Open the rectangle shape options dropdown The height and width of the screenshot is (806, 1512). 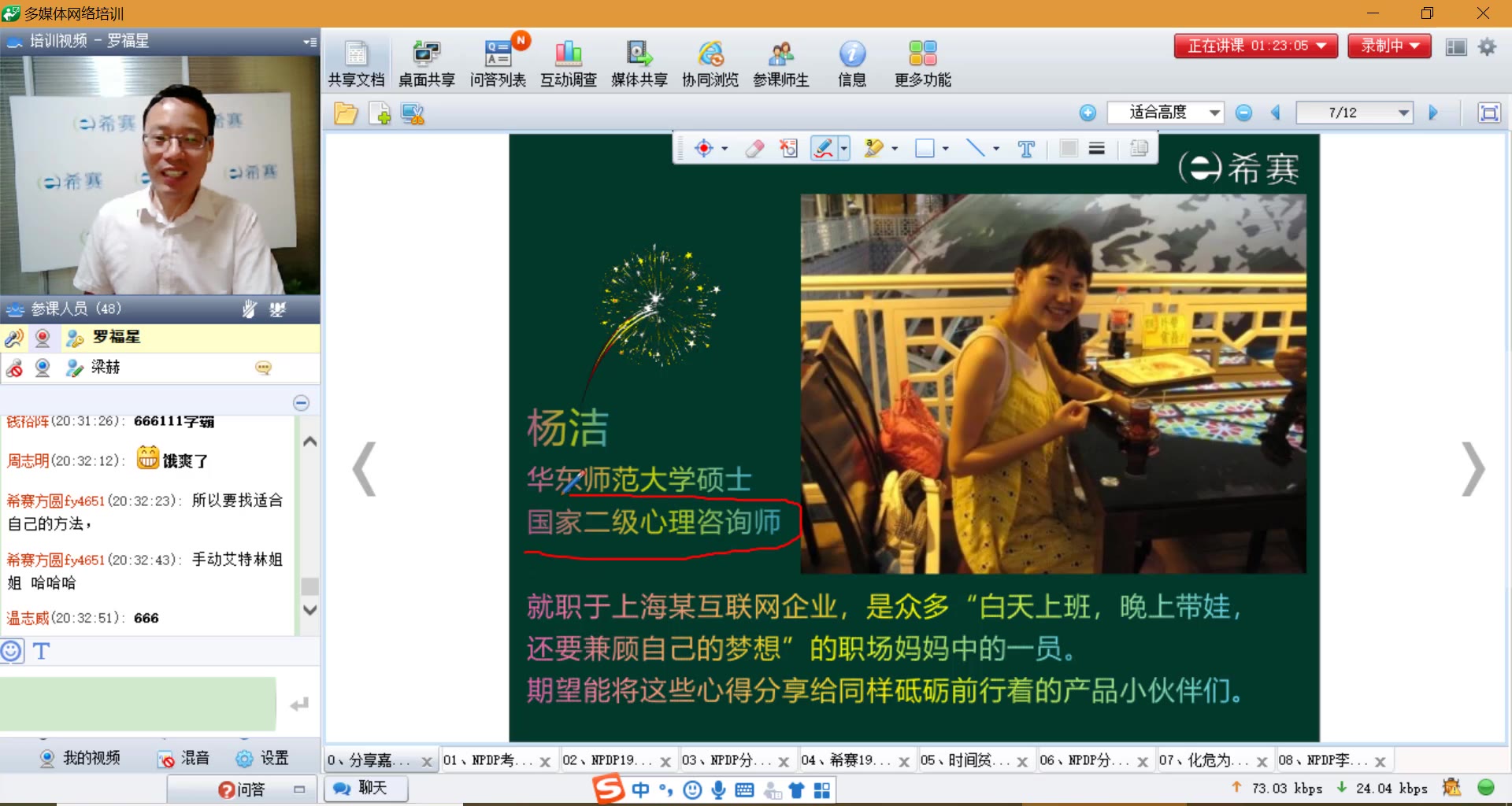[x=945, y=149]
